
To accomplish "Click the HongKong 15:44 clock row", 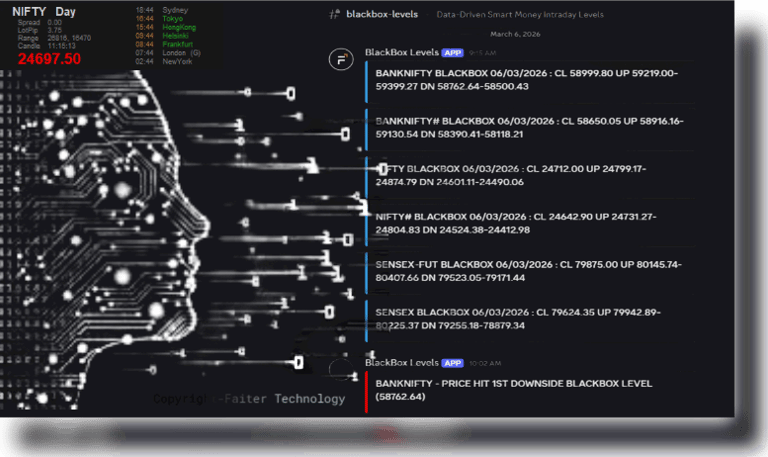I will 166,27.
